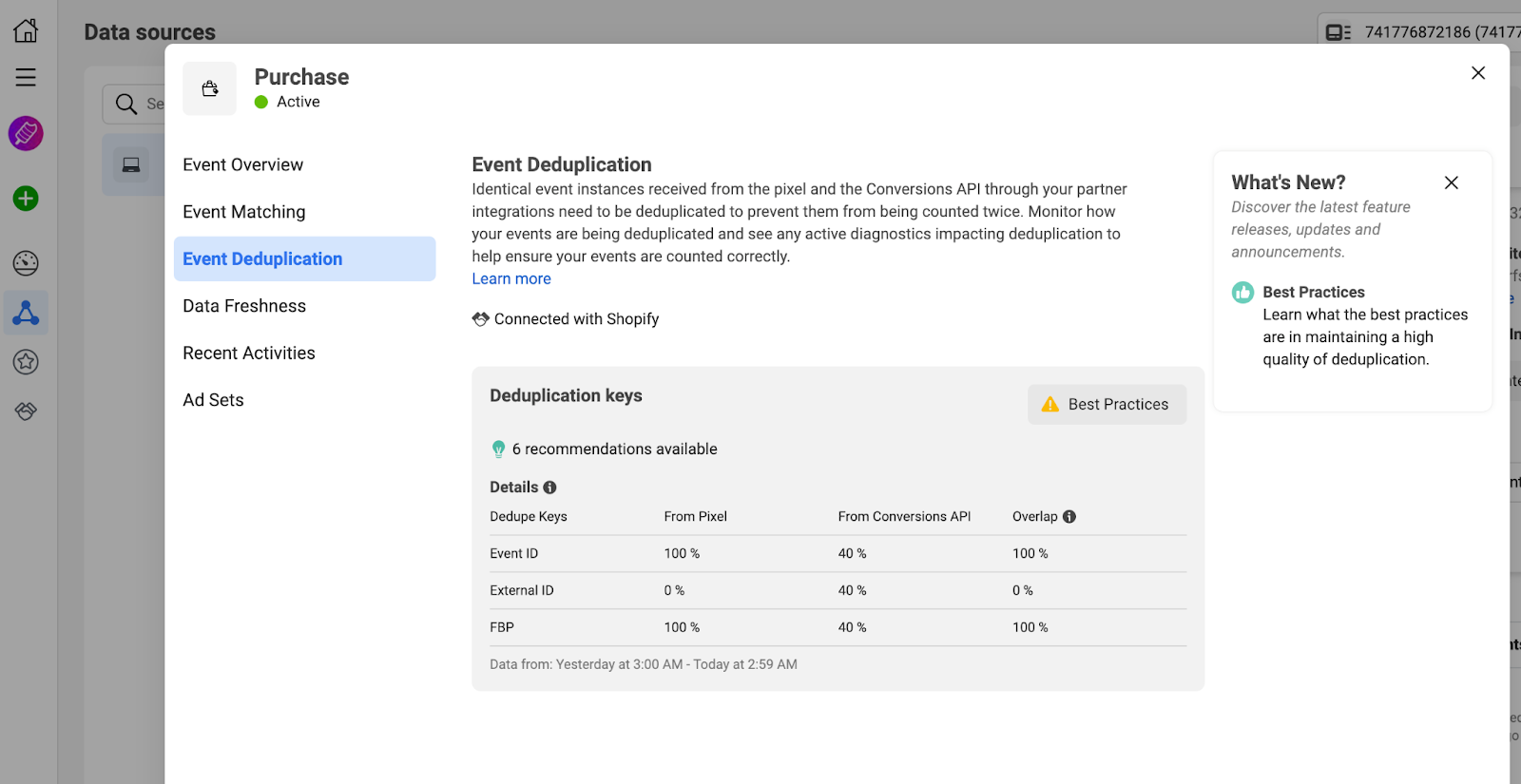Click the lightbulb recommendations icon
The height and width of the screenshot is (784, 1521).
(498, 449)
